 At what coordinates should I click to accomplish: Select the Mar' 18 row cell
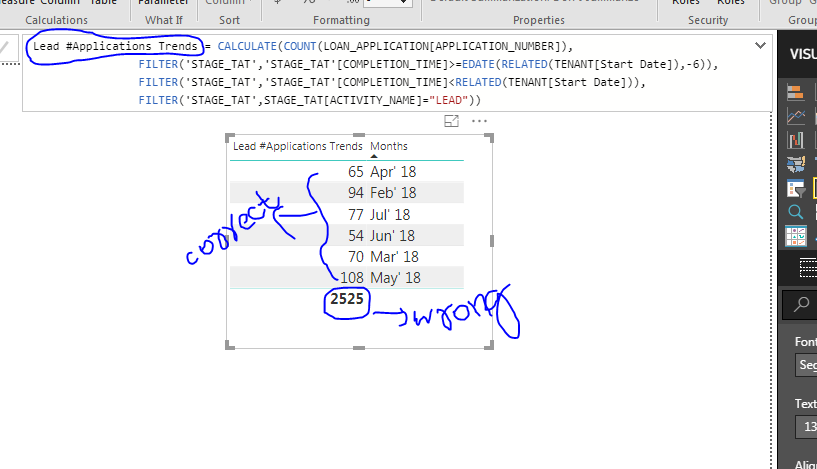394,257
